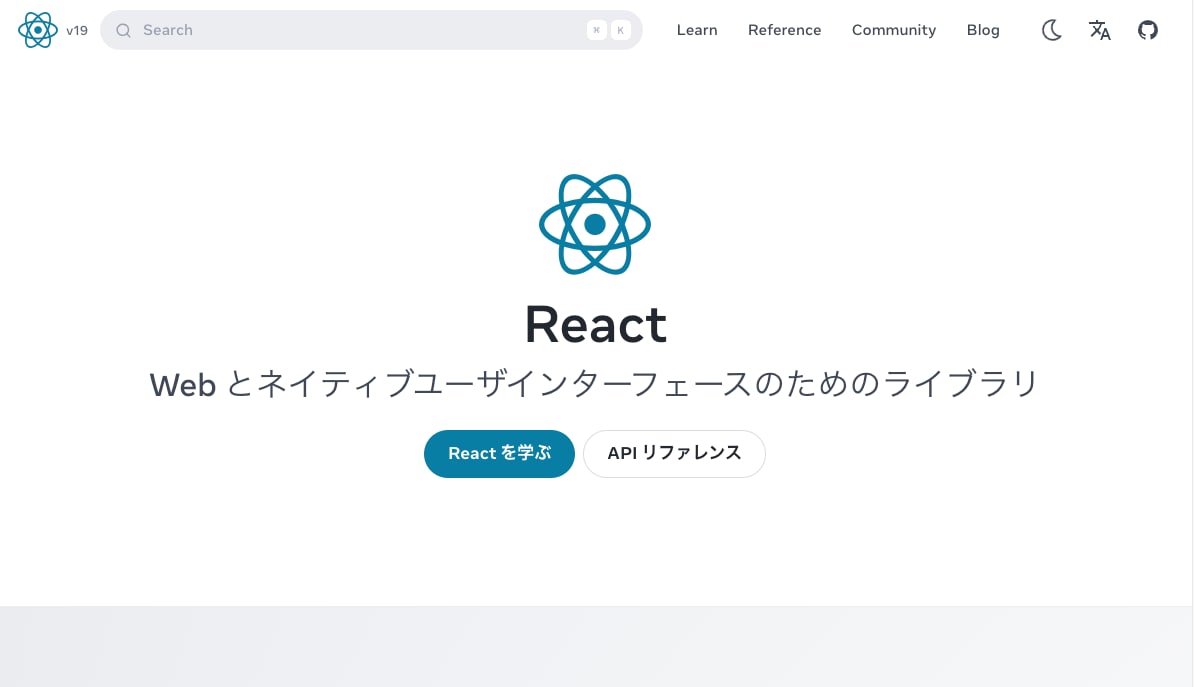
Task: Focus the Search input field
Action: [372, 30]
